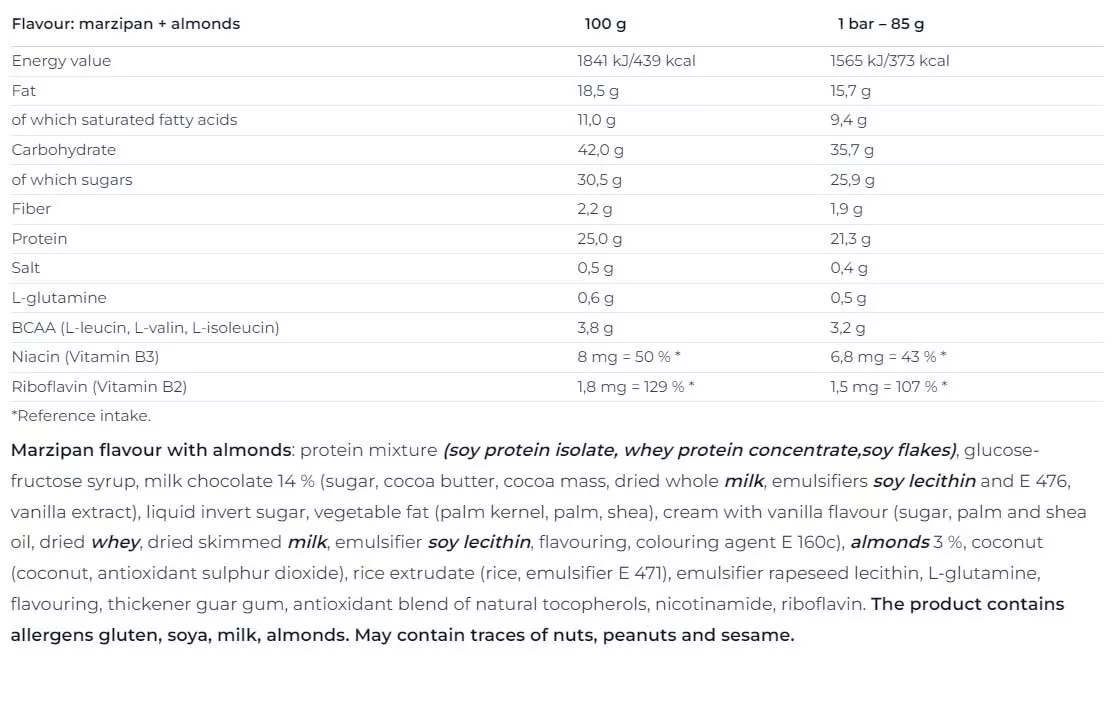This screenshot has height=702, width=1118.
Task: Select the "100 g" column header
Action: click(x=605, y=24)
